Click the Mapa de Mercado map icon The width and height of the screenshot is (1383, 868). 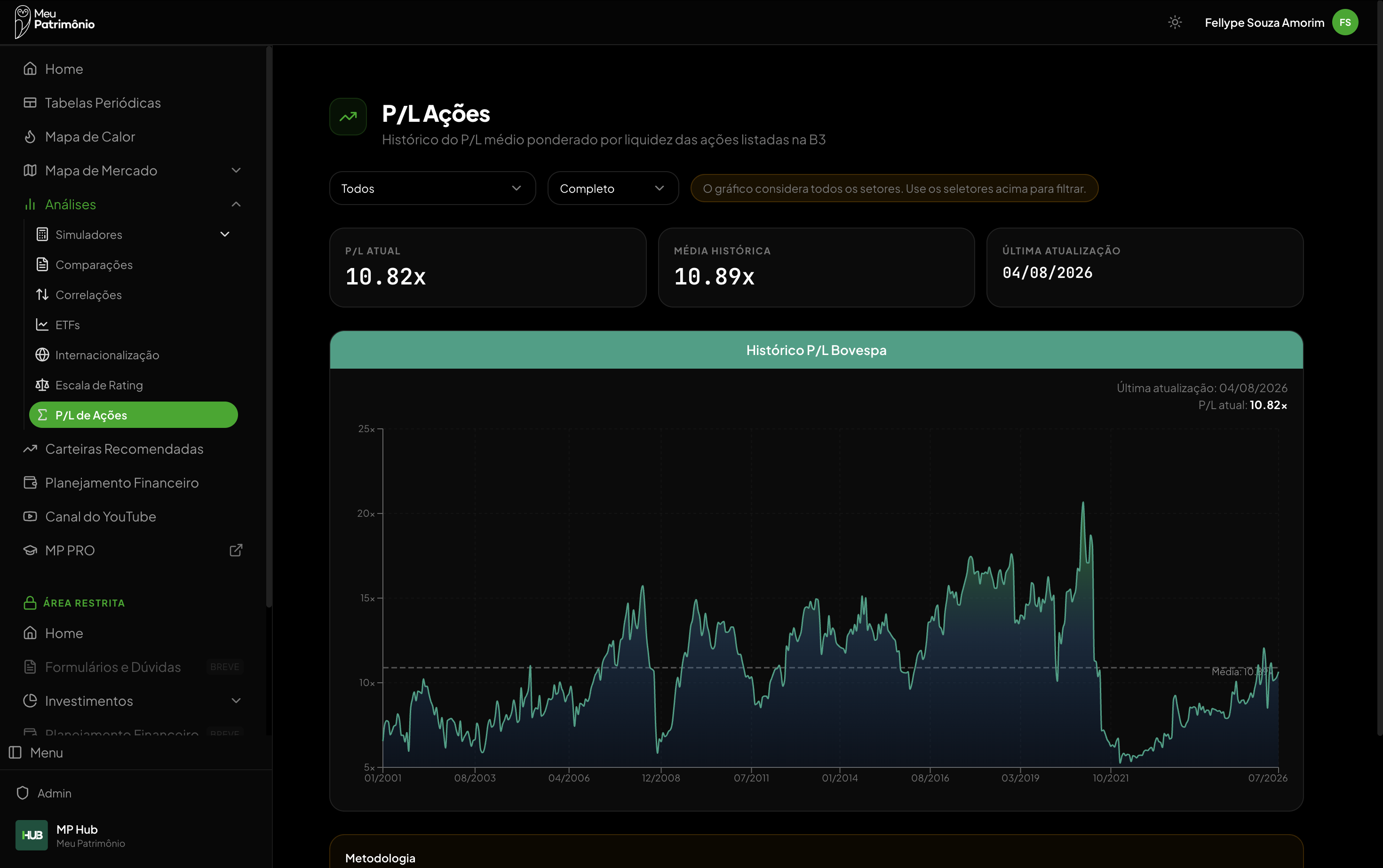pyautogui.click(x=30, y=171)
